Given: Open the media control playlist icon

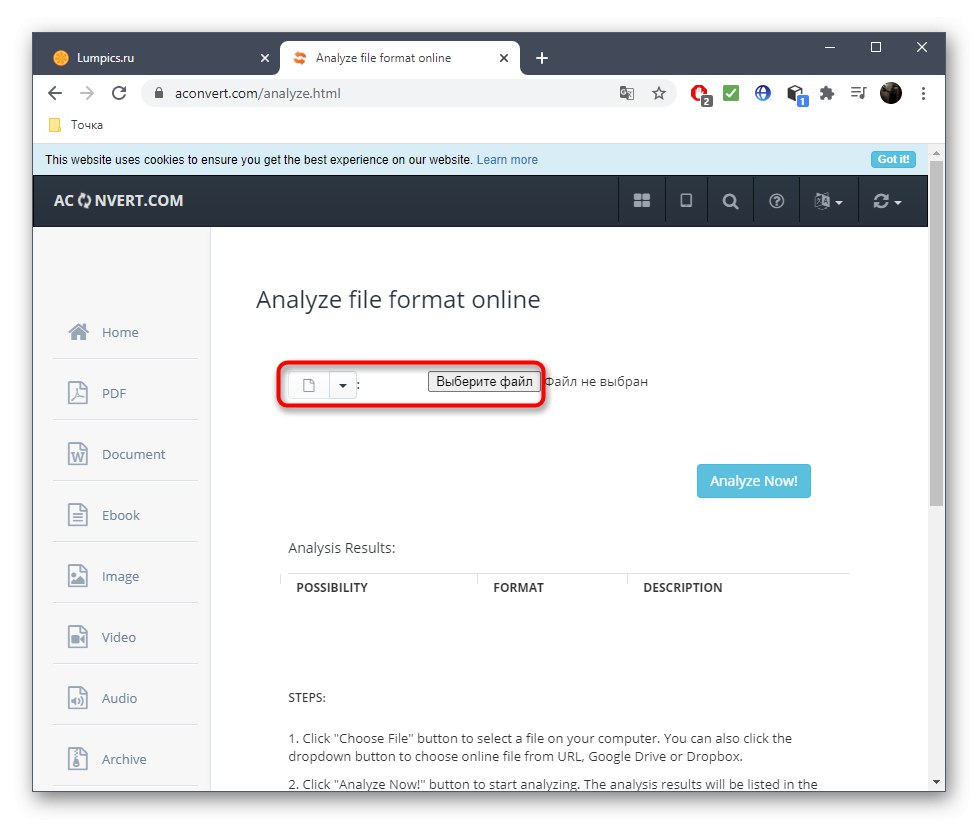Looking at the screenshot, I should coord(859,94).
